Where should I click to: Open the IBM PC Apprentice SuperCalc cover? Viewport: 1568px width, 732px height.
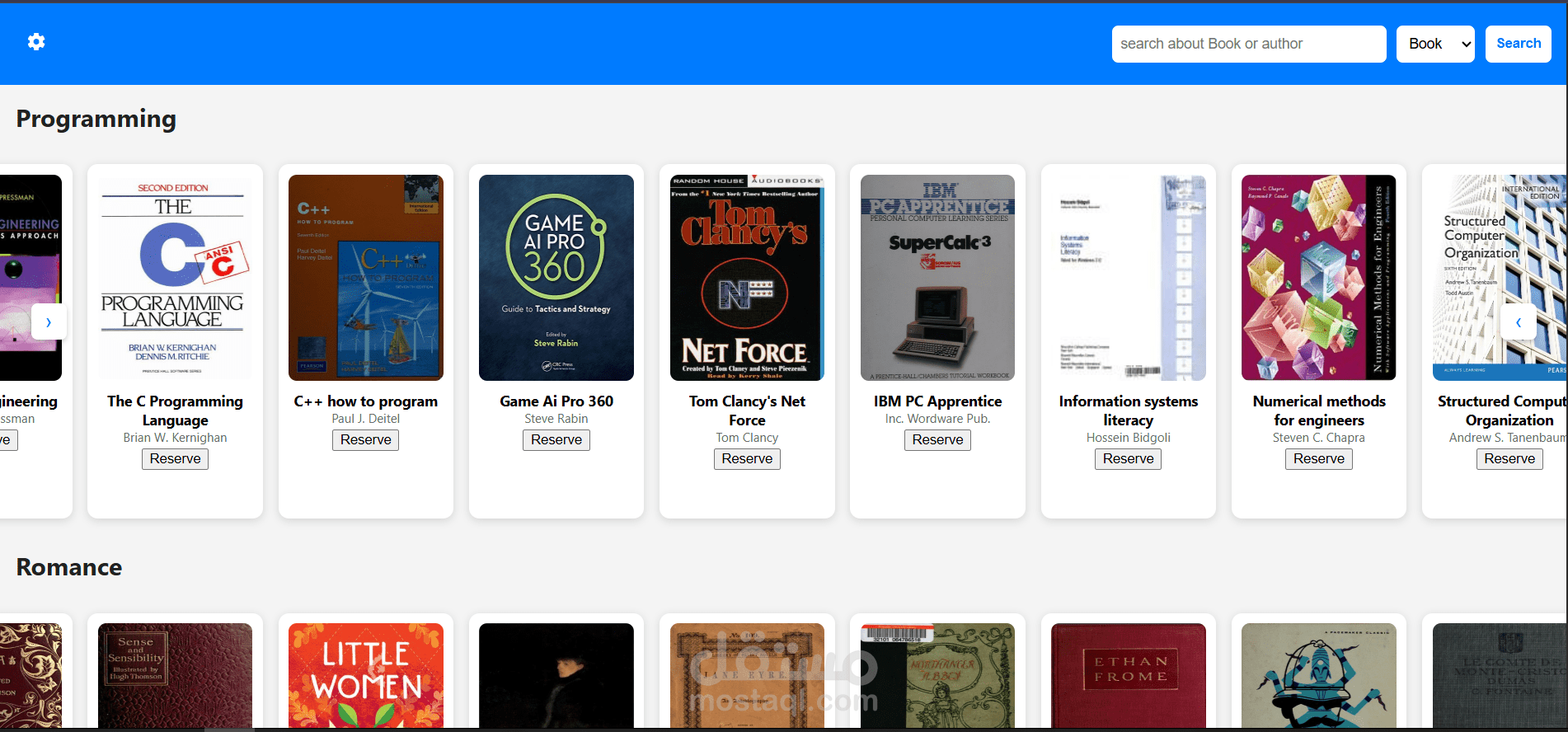click(x=937, y=278)
